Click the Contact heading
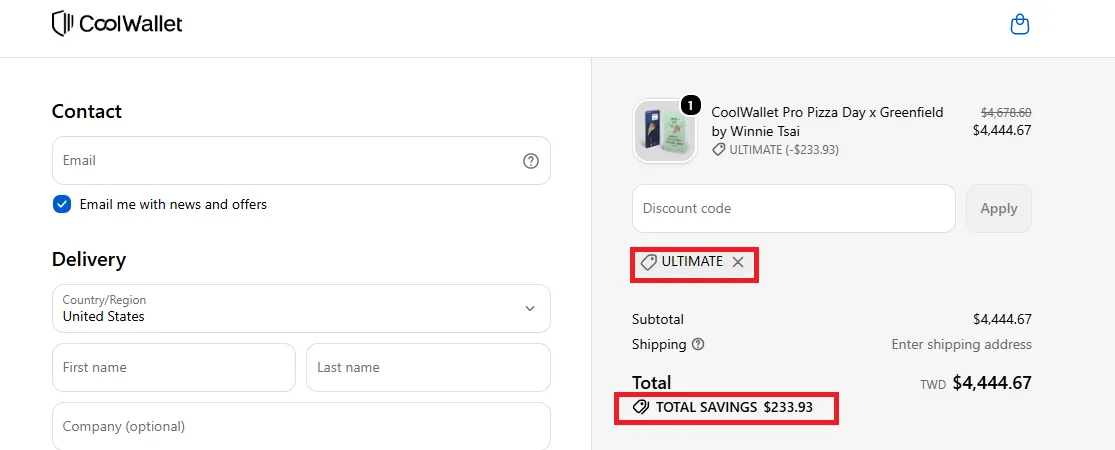The height and width of the screenshot is (450, 1115). click(x=87, y=112)
